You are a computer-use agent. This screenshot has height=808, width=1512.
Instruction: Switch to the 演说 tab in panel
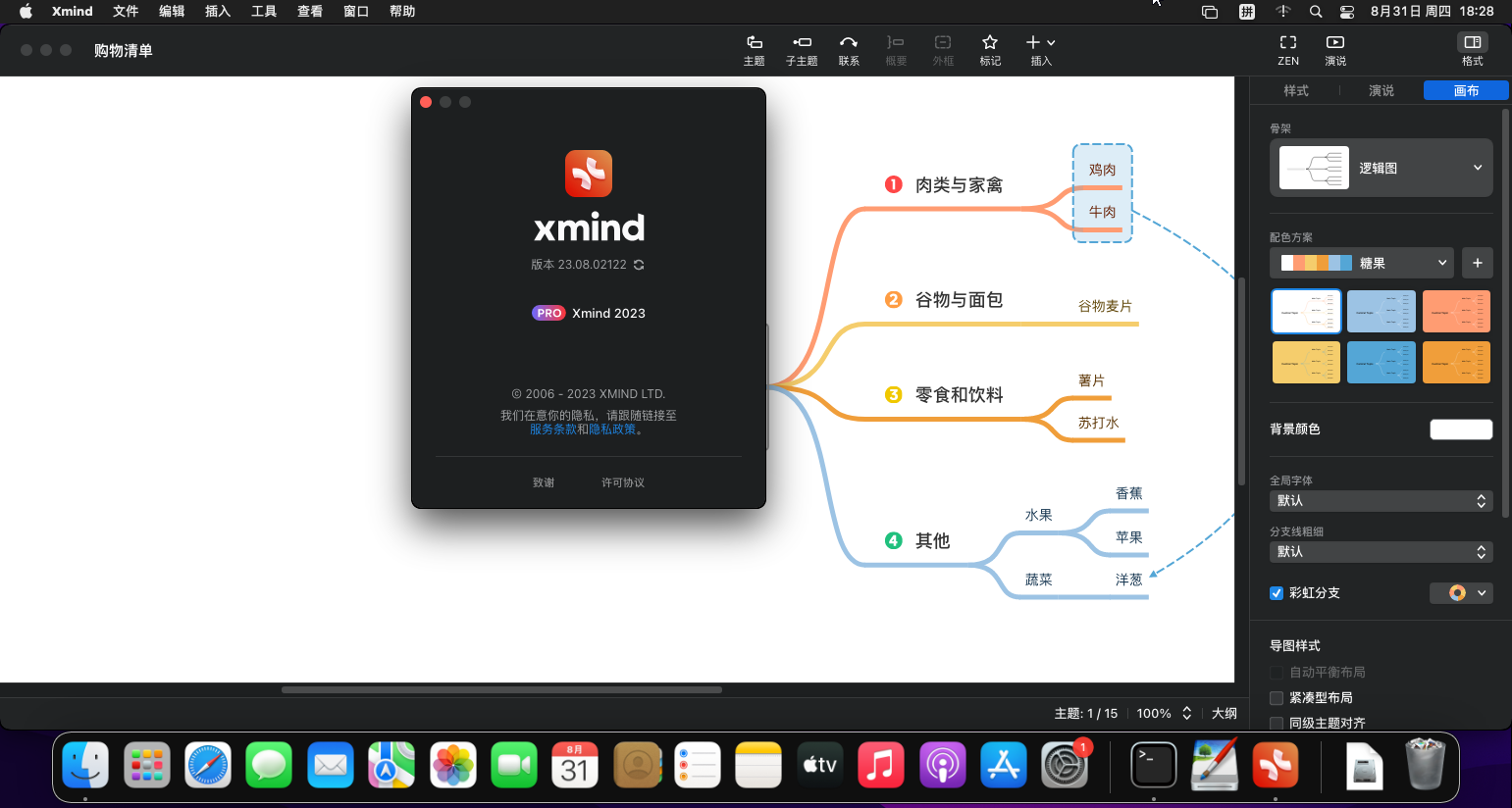click(x=1382, y=90)
